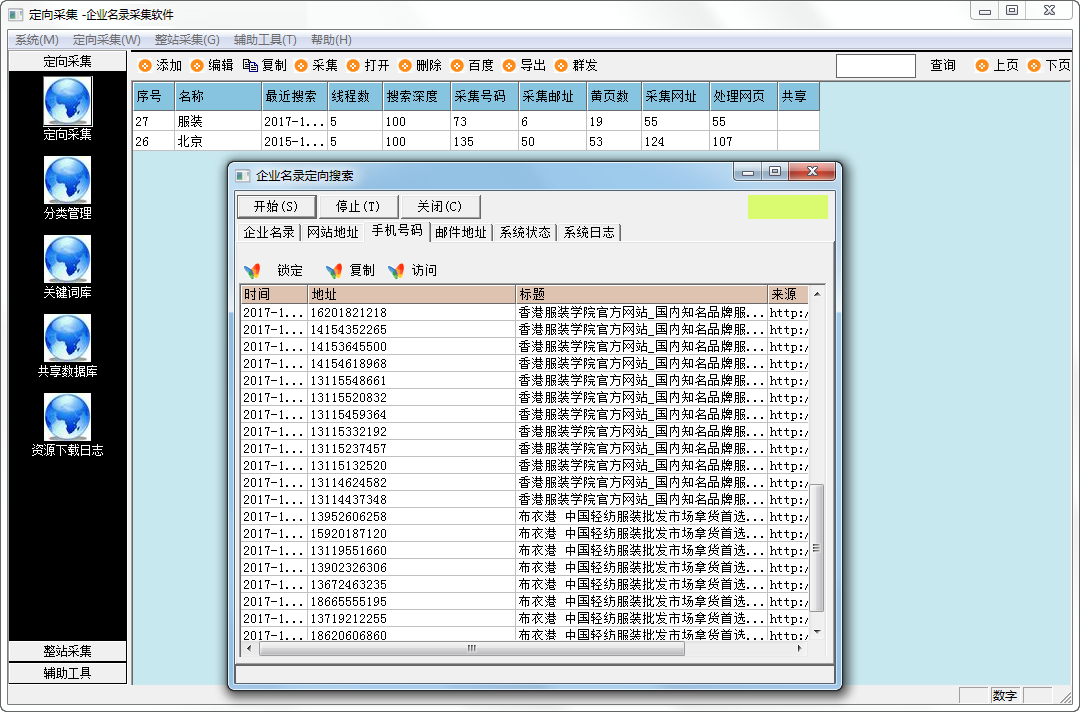Sort by 标题 column header
Screen dimensions: 1080x712
[641, 294]
